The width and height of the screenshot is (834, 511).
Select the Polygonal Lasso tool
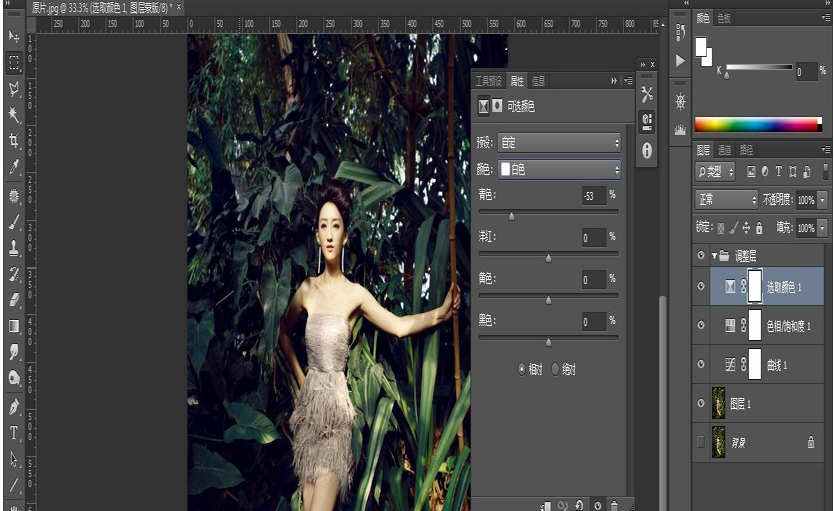tap(14, 89)
